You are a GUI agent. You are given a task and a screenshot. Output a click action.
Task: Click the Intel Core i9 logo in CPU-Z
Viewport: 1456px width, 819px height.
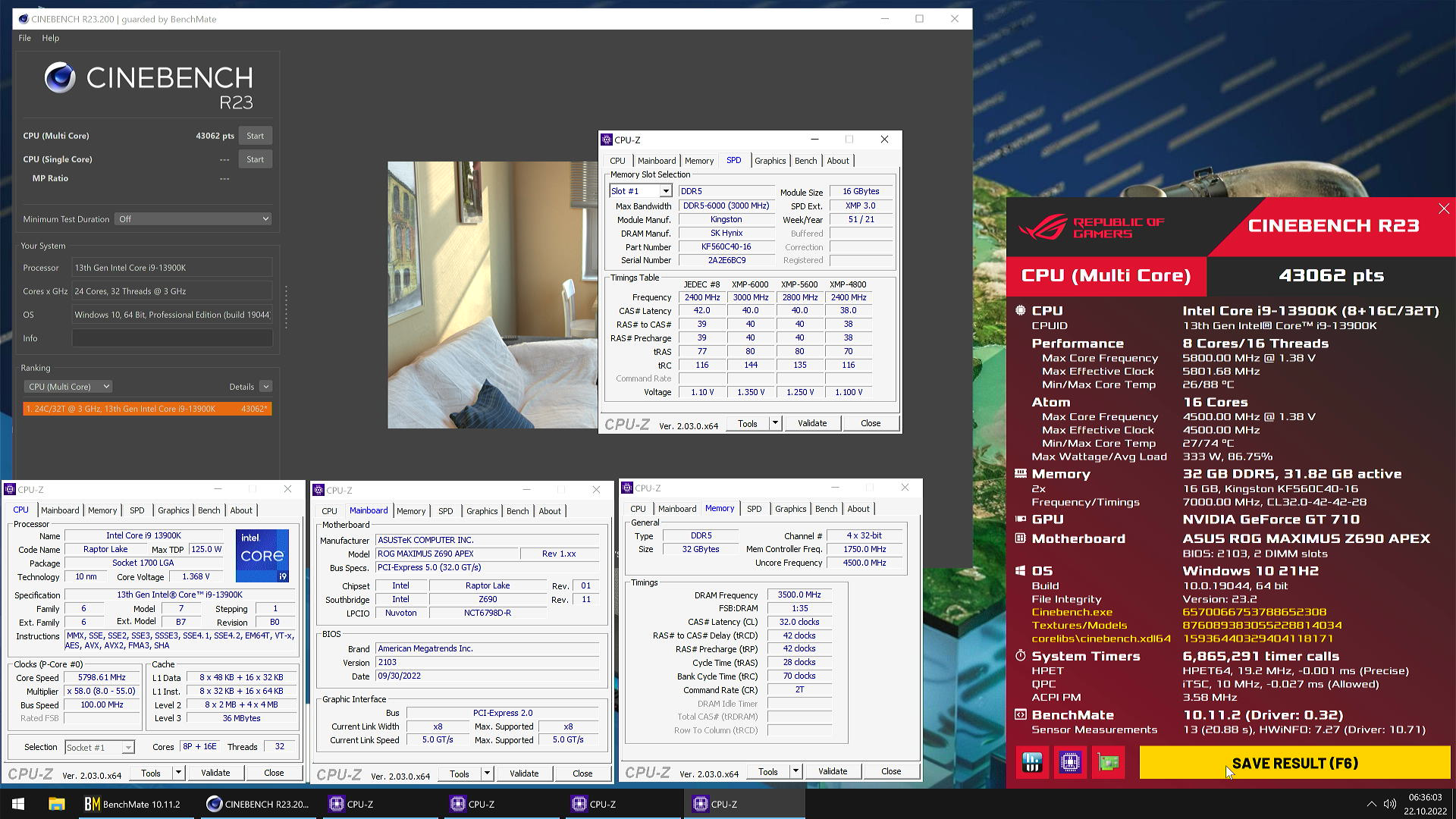[x=262, y=556]
